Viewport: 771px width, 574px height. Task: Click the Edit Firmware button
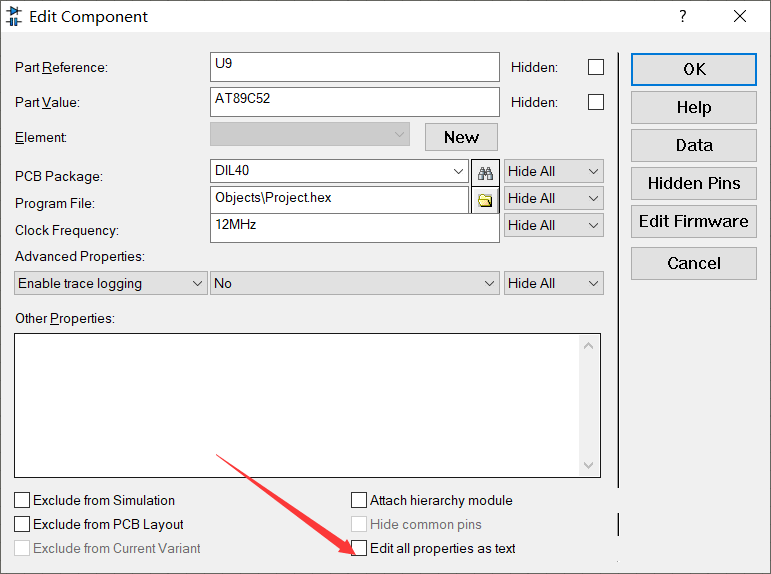click(x=694, y=221)
